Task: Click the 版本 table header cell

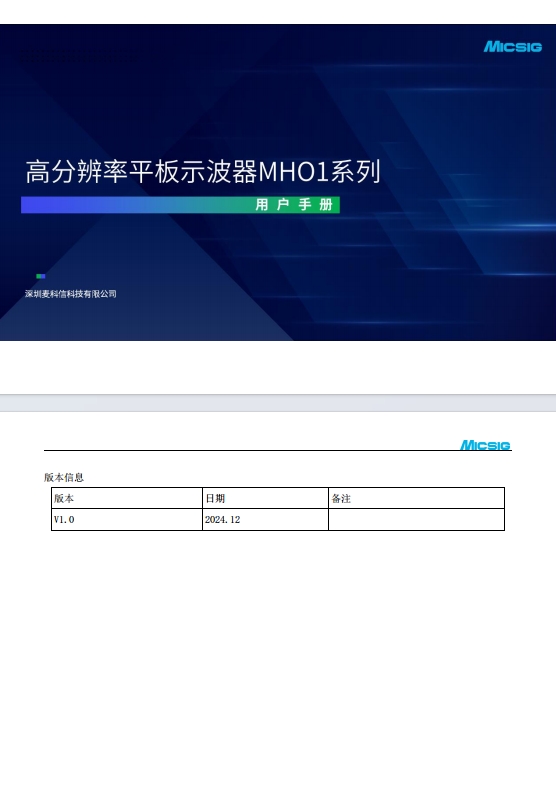Action: click(127, 498)
